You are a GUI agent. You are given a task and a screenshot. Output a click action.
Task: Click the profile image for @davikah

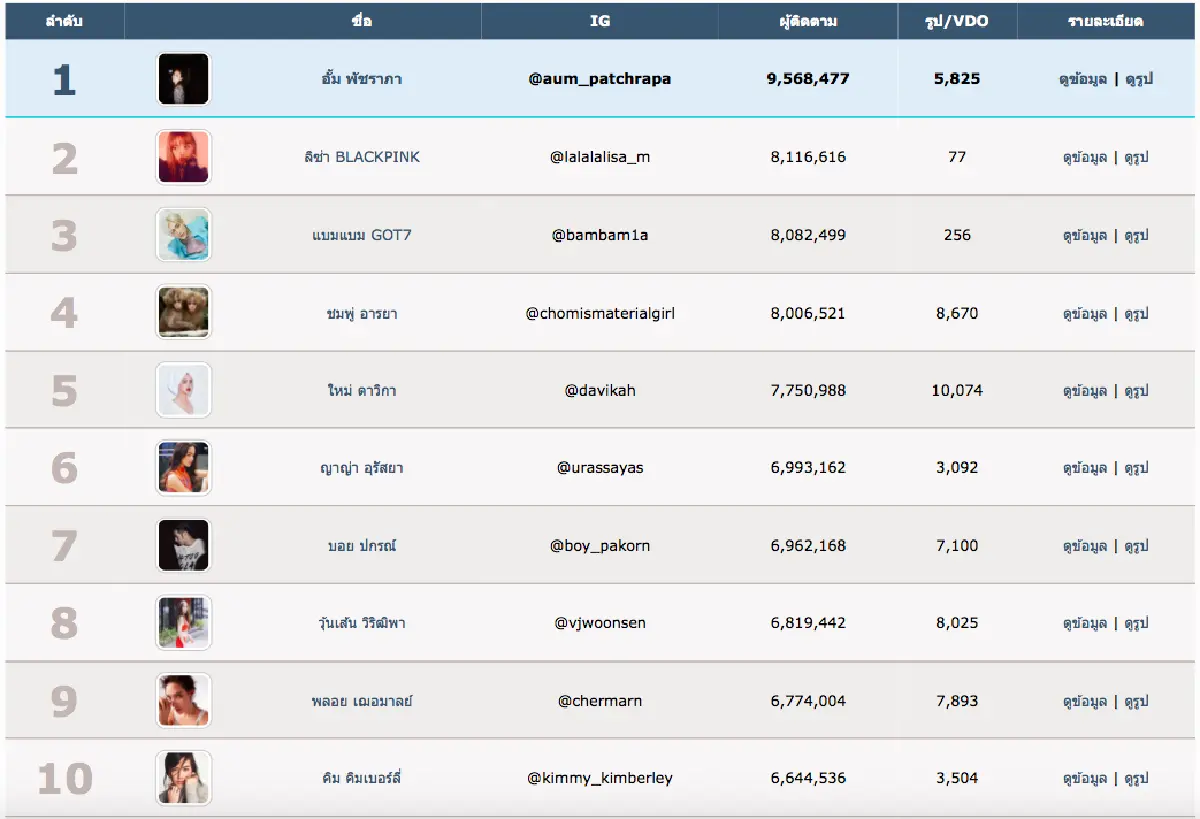coord(183,390)
